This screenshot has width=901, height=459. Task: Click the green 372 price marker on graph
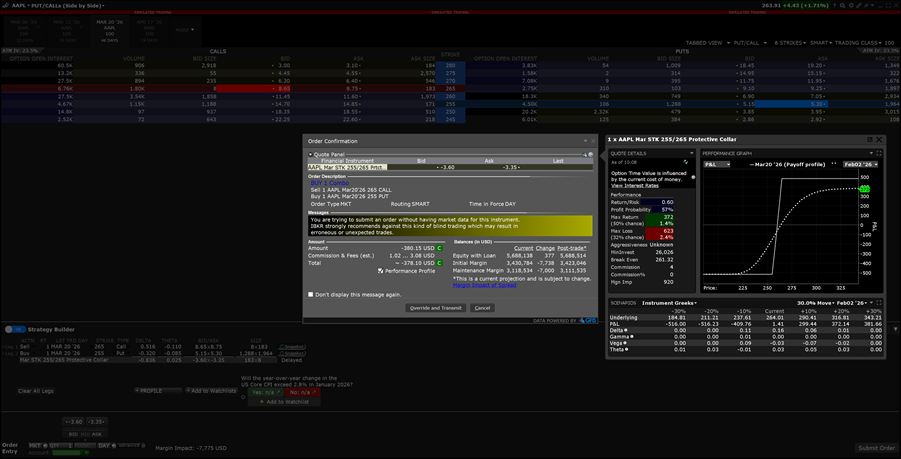click(x=864, y=188)
